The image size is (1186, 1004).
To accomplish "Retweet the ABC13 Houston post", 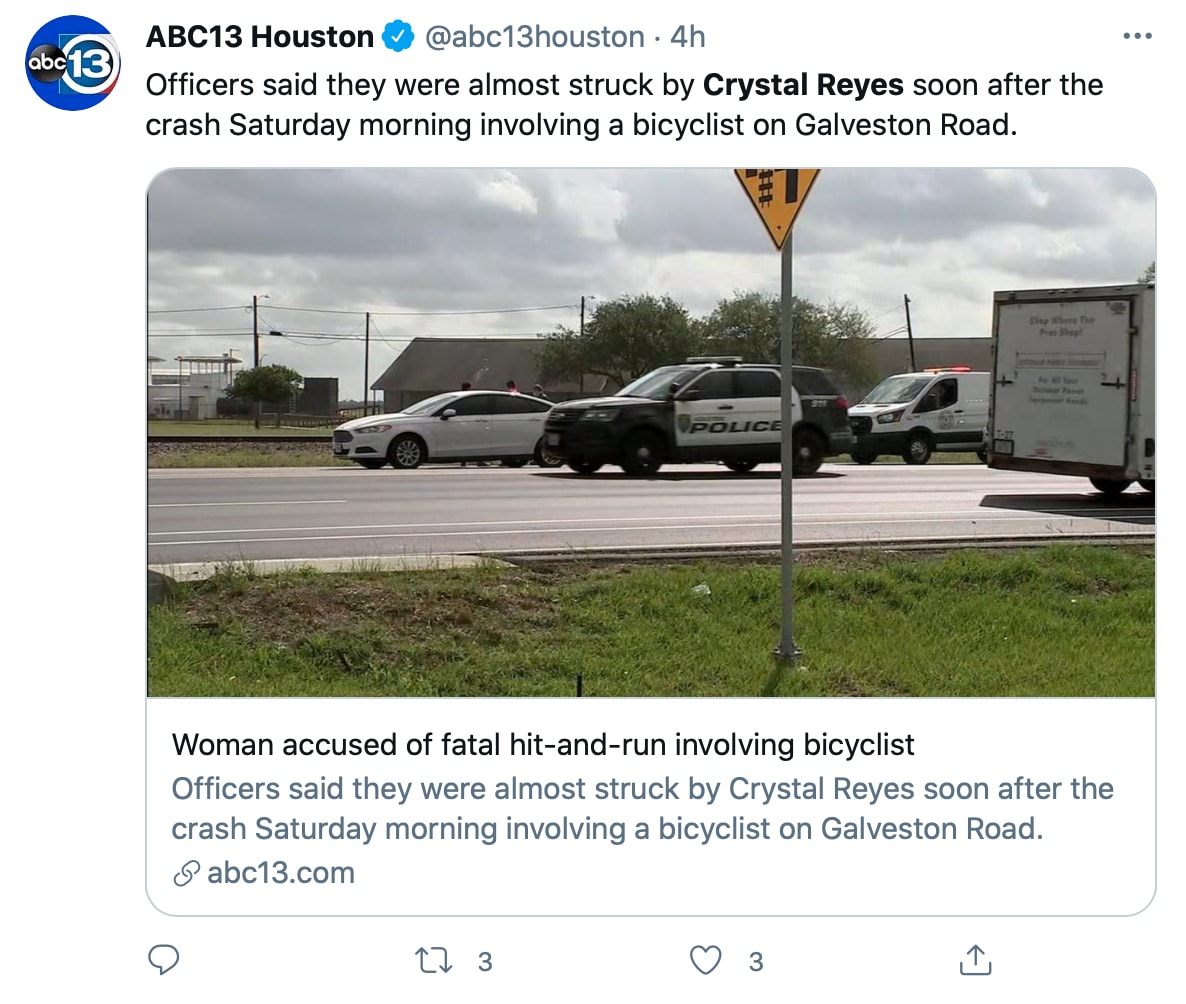I will coord(434,960).
